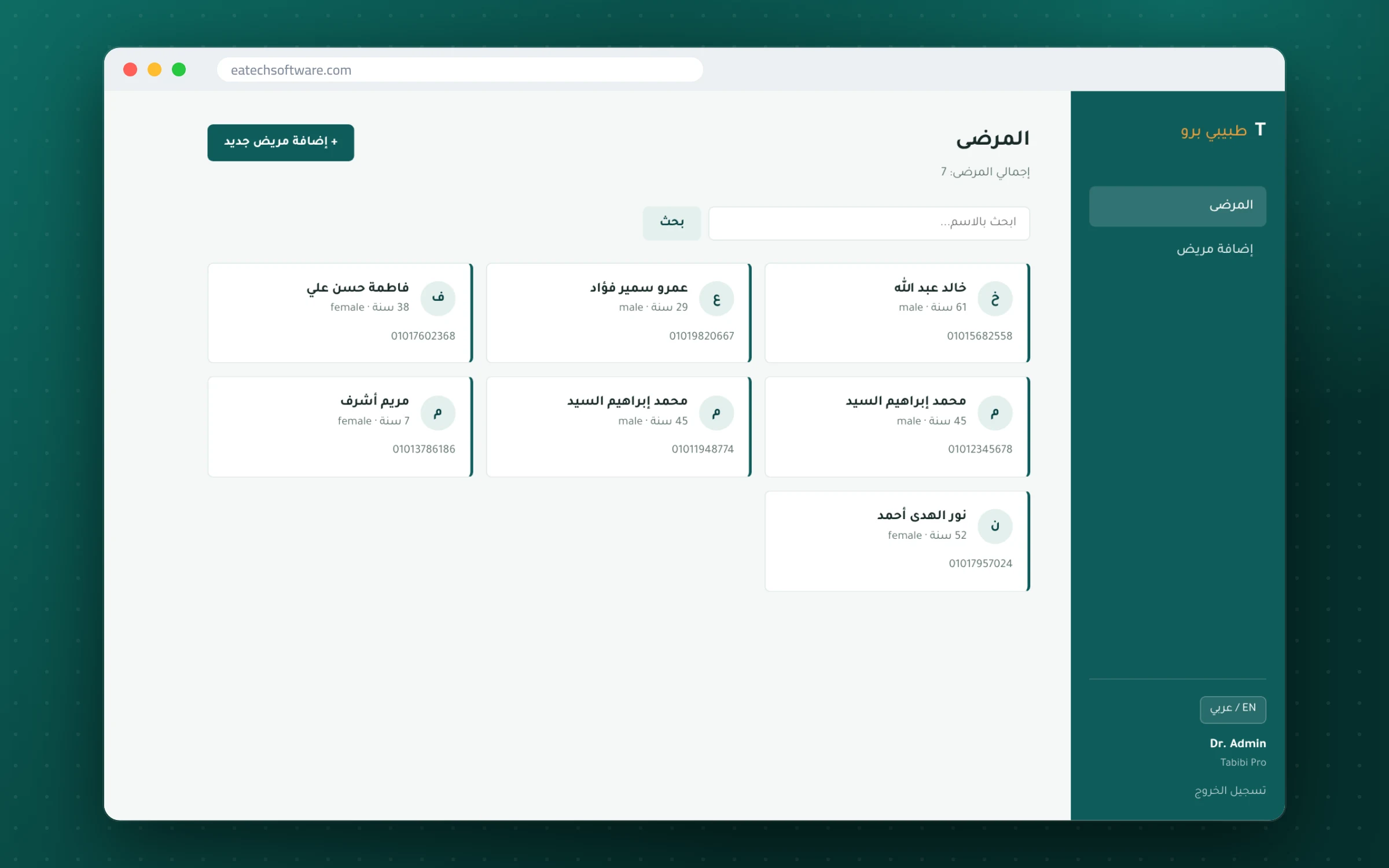Screen dimensions: 1389x868
Task: Click phone number 01013786186
Action: tap(424, 449)
